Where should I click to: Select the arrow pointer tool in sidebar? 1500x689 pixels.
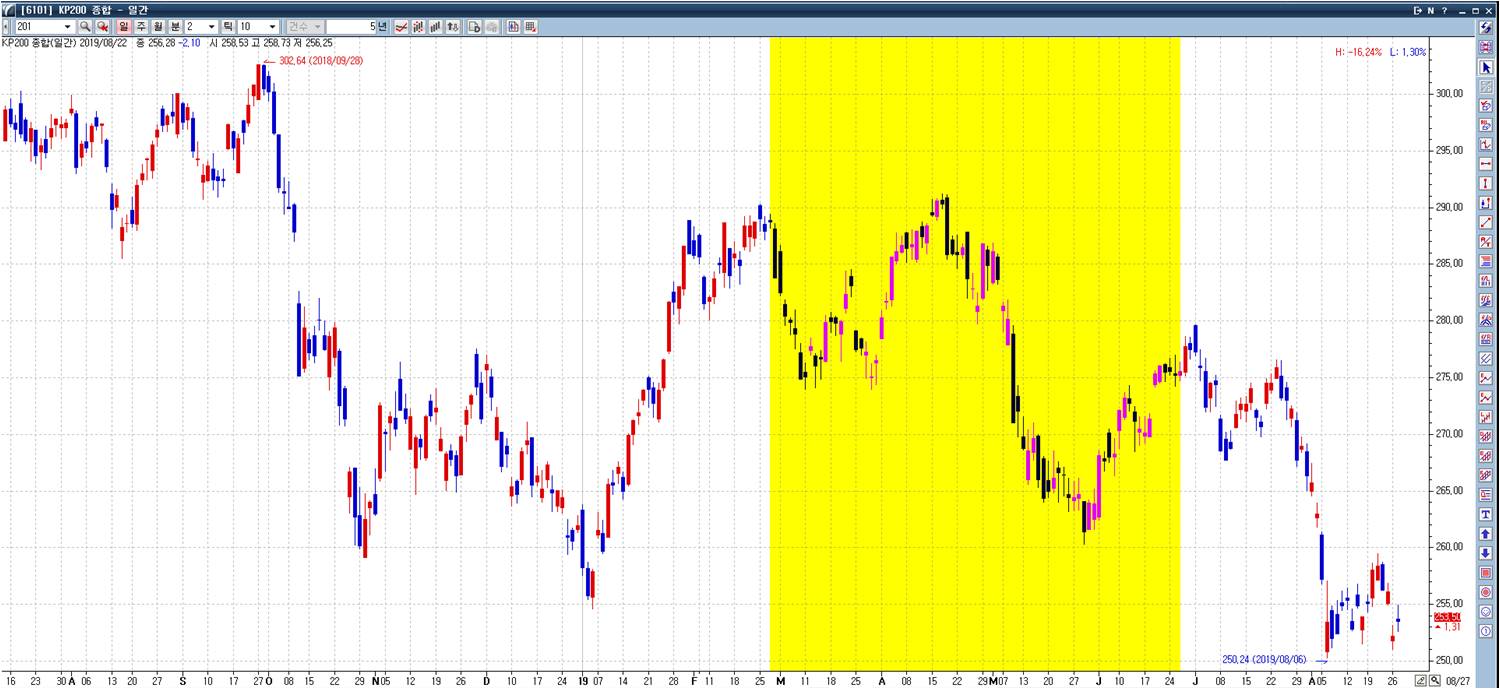point(1486,67)
